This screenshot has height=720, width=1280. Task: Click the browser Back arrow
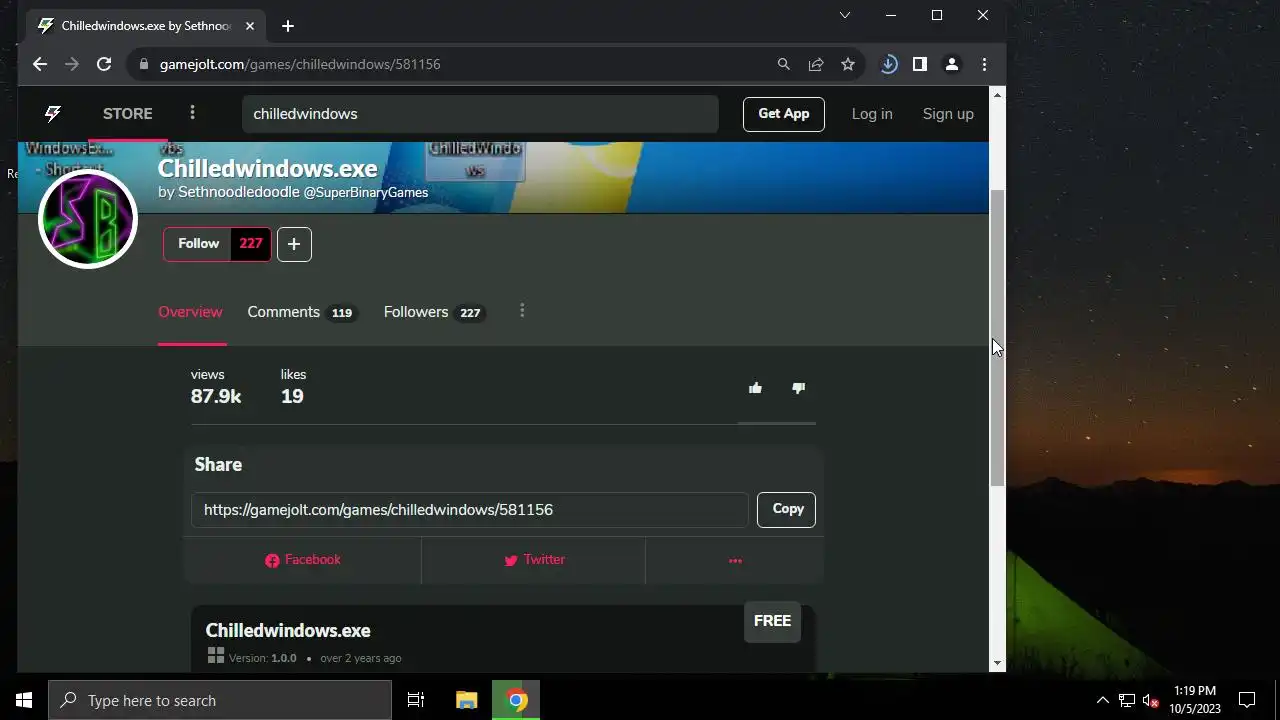(39, 64)
